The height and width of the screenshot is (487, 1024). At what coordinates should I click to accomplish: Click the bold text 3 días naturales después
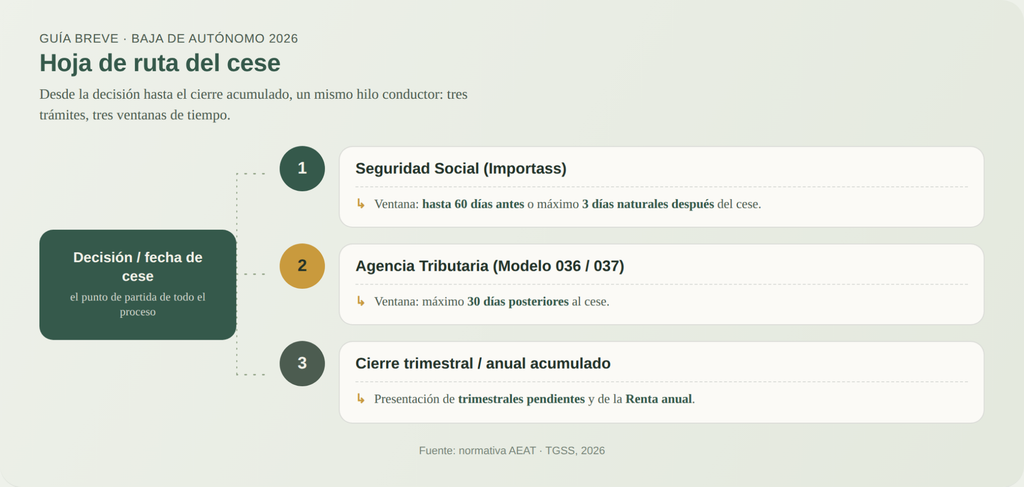coord(648,204)
